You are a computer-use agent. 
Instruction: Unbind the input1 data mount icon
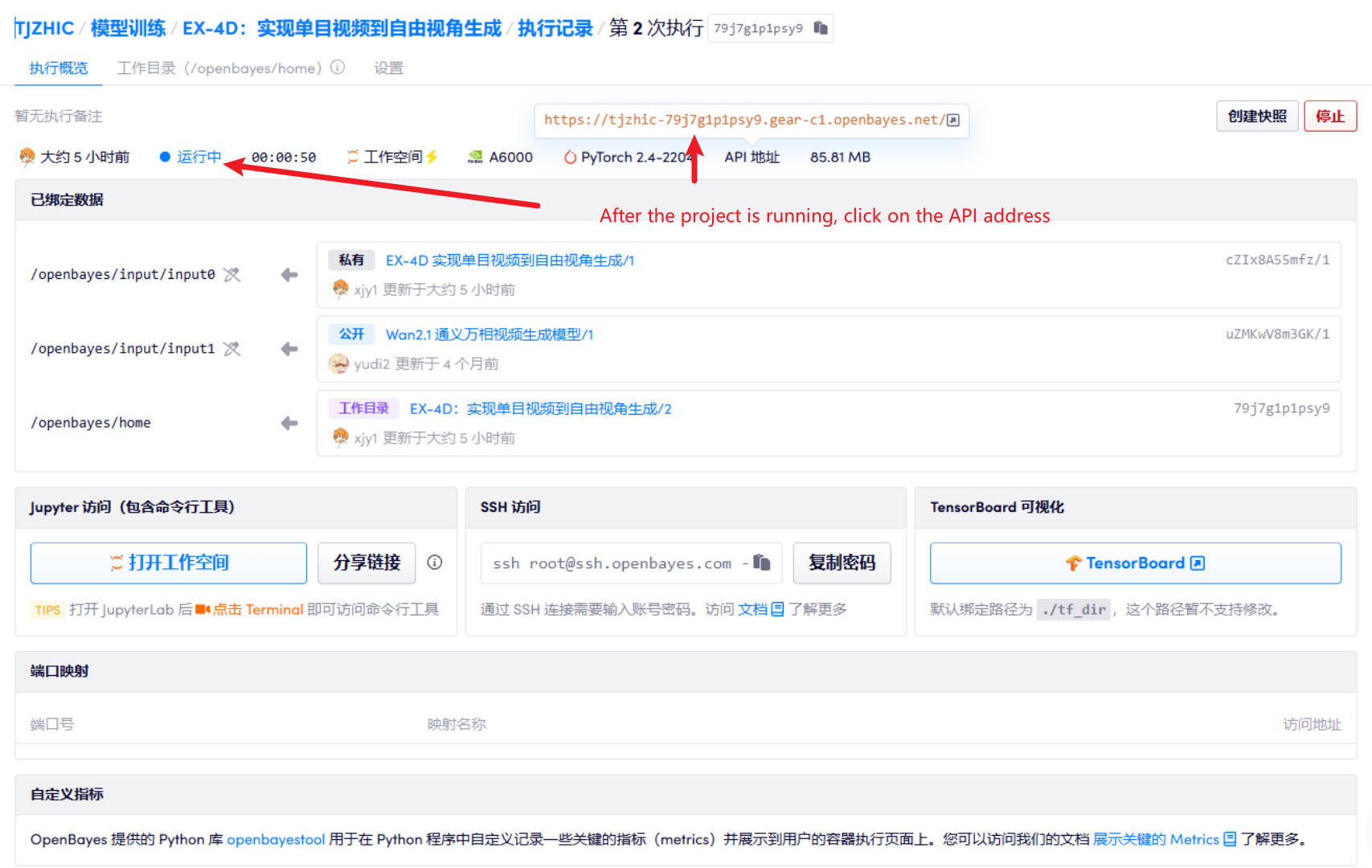[x=231, y=349]
